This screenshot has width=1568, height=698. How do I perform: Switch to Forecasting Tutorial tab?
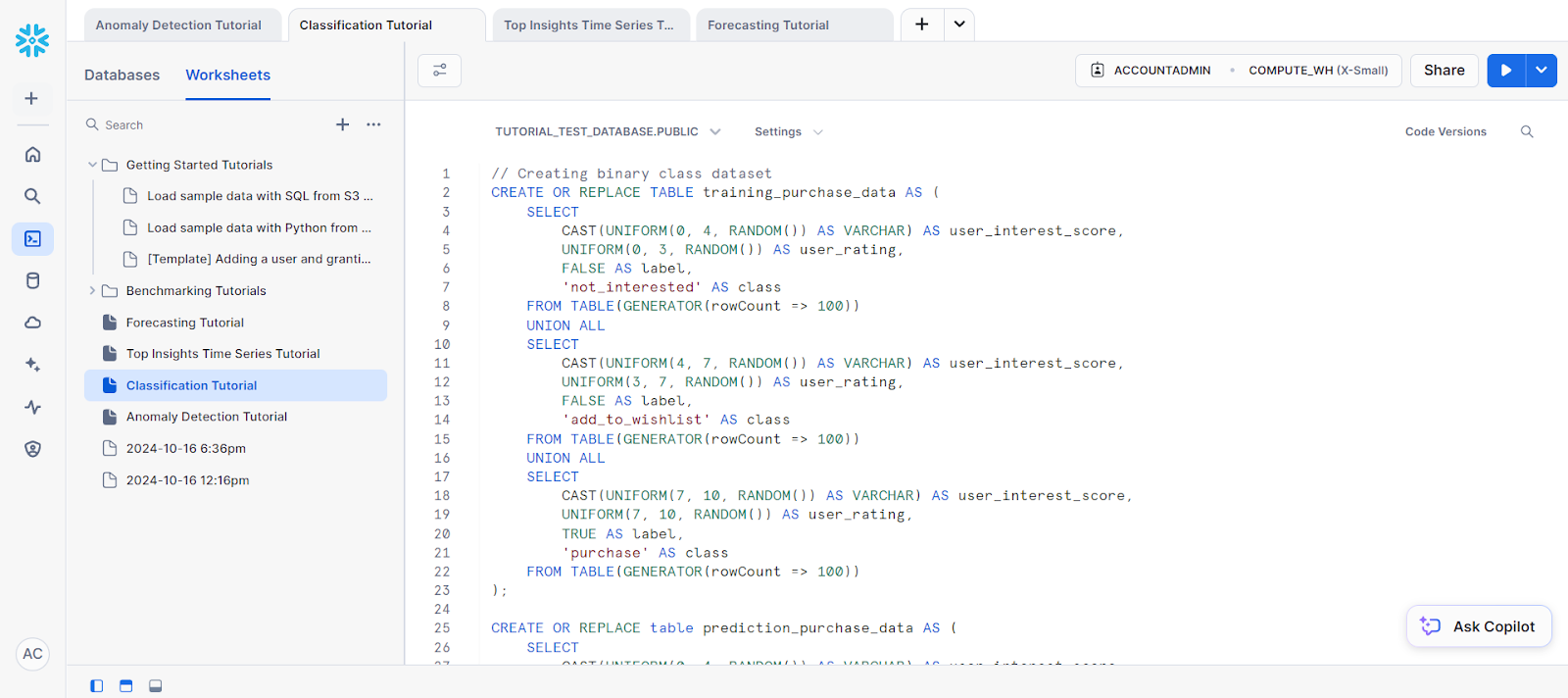tap(795, 25)
